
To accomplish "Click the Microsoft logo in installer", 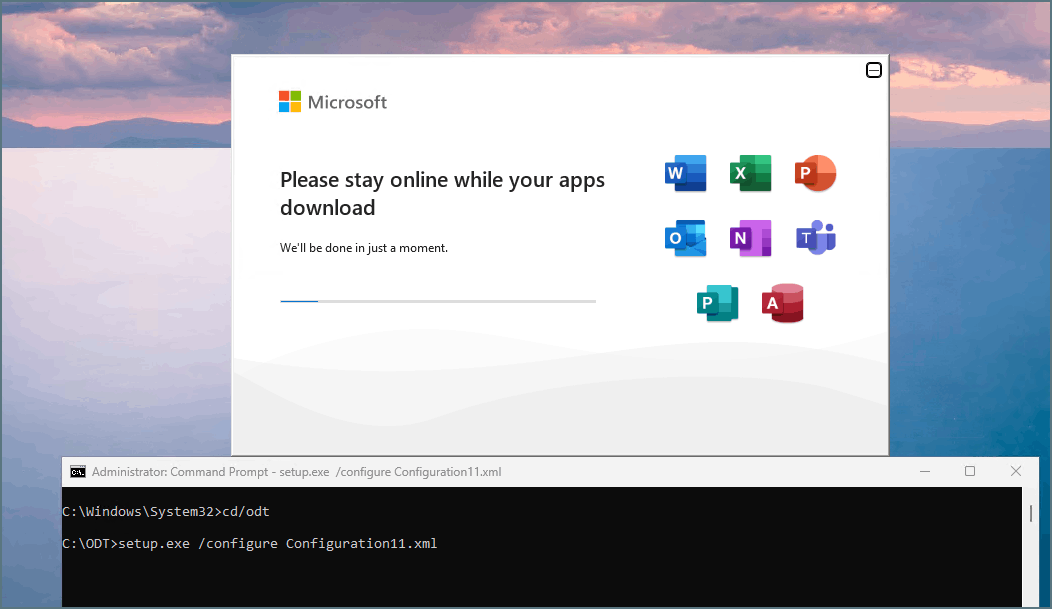I will [x=333, y=102].
